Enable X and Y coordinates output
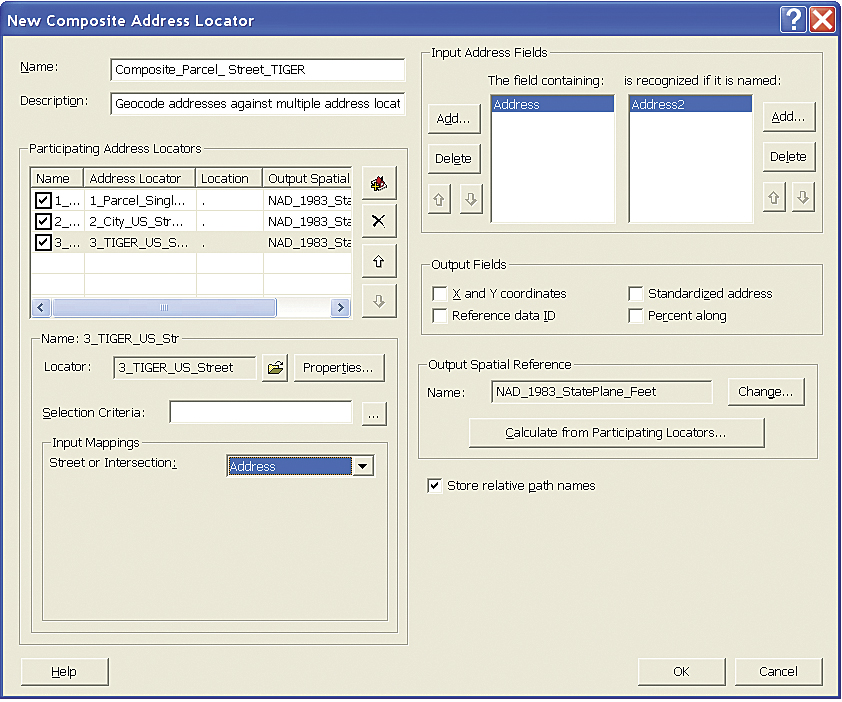 tap(440, 294)
